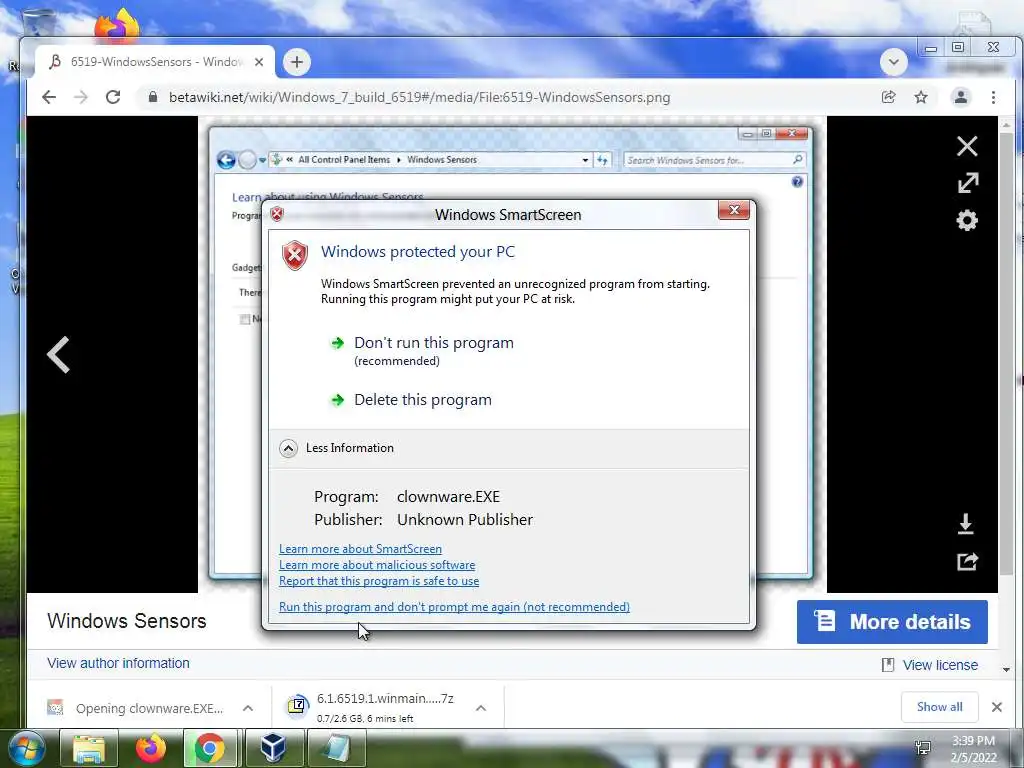Click the Search Windows Sensors box in image
This screenshot has height=768, width=1024.
pyautogui.click(x=714, y=160)
